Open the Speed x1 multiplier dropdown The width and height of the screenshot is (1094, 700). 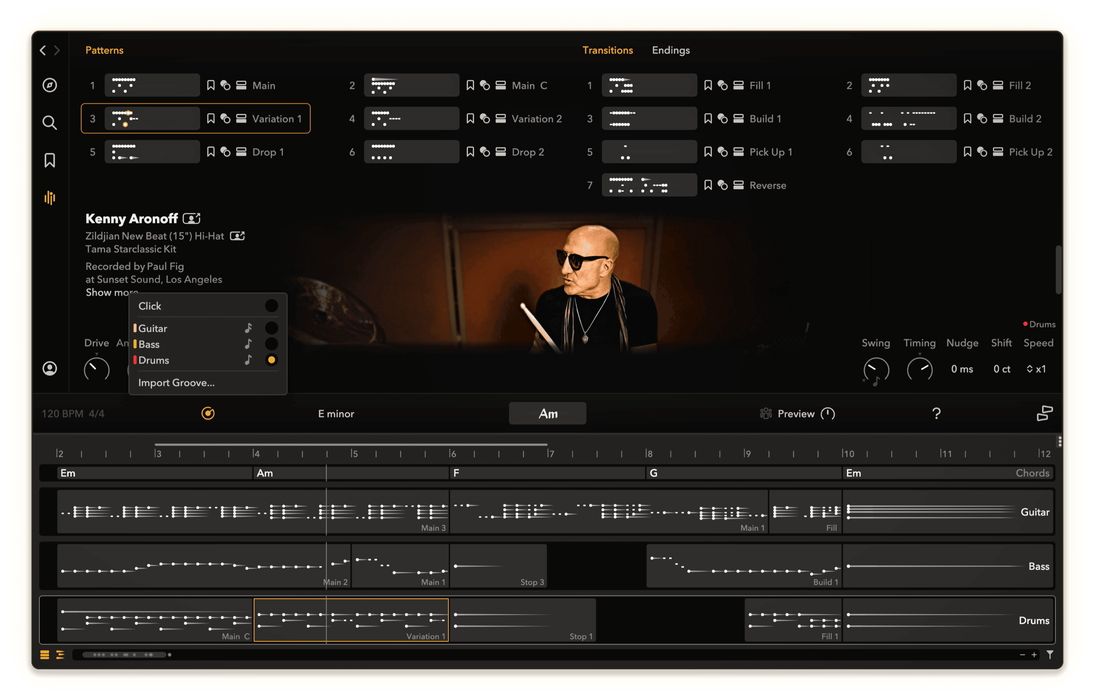(1037, 369)
